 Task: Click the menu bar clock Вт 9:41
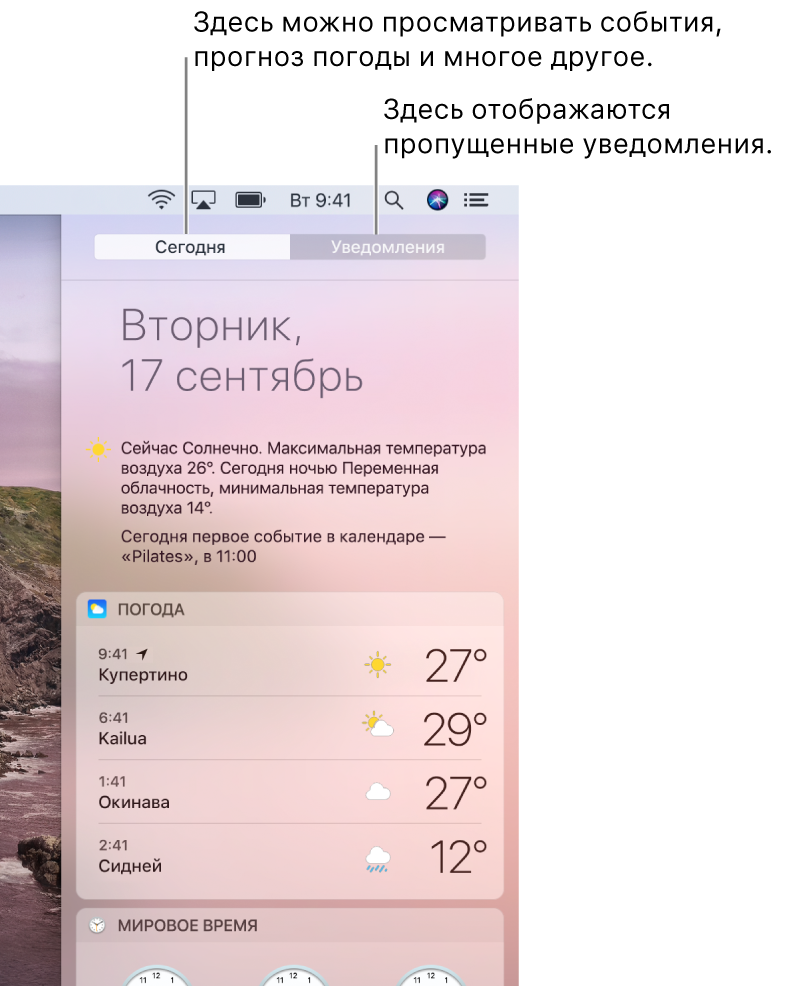coord(320,200)
